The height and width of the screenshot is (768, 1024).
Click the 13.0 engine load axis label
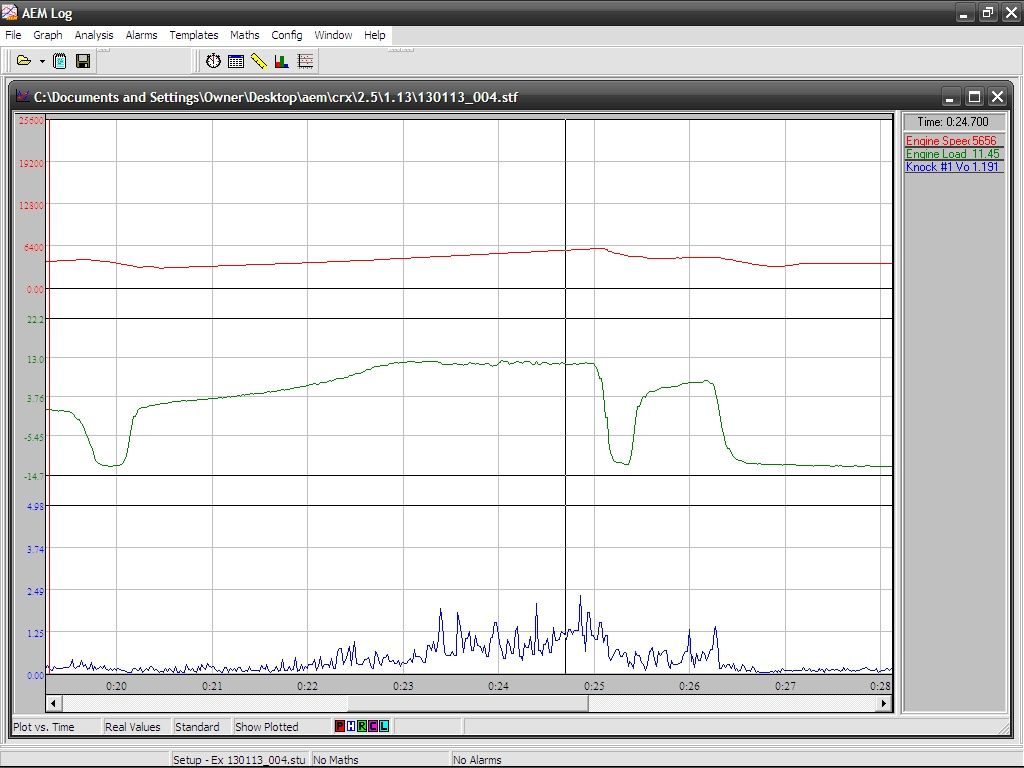pos(35,359)
